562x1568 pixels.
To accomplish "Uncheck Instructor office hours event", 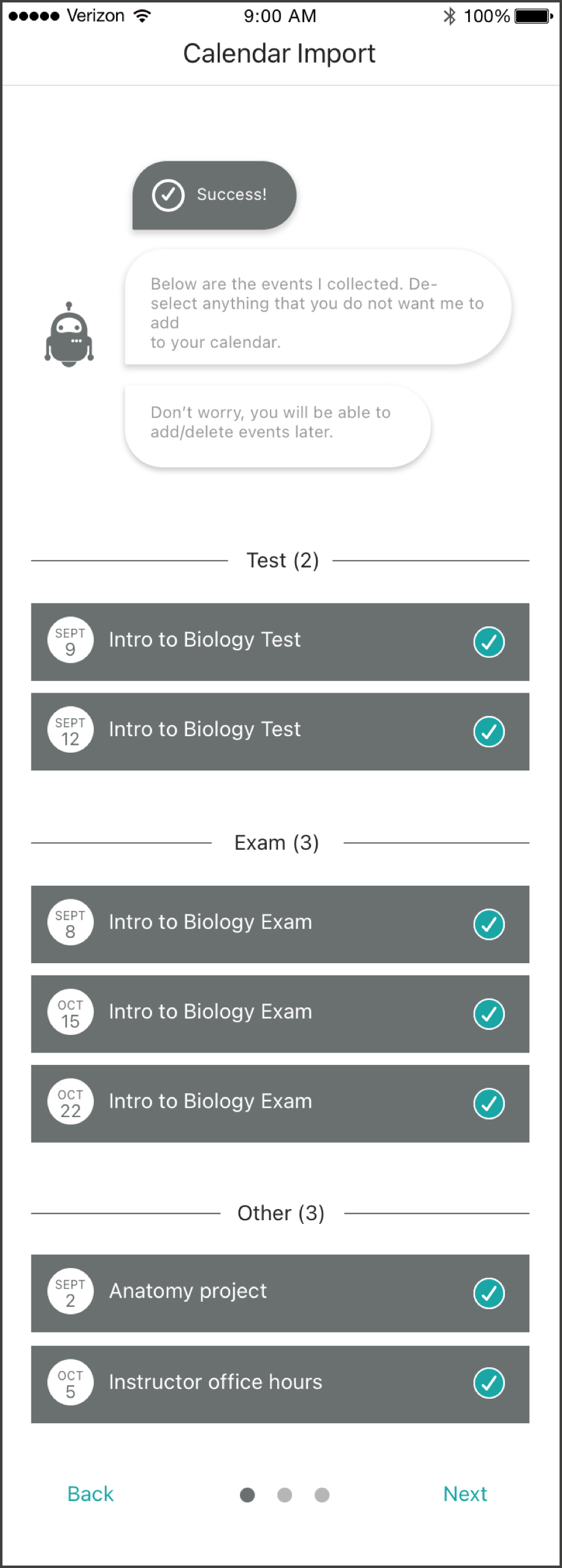I will [x=489, y=1383].
